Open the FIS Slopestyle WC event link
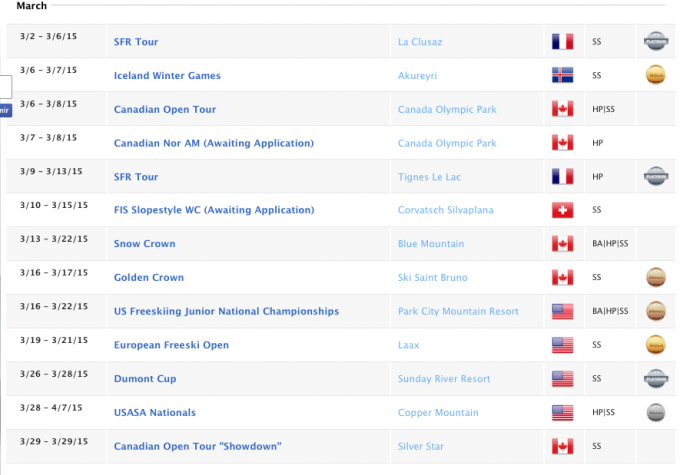This screenshot has width=680, height=475. [x=214, y=210]
